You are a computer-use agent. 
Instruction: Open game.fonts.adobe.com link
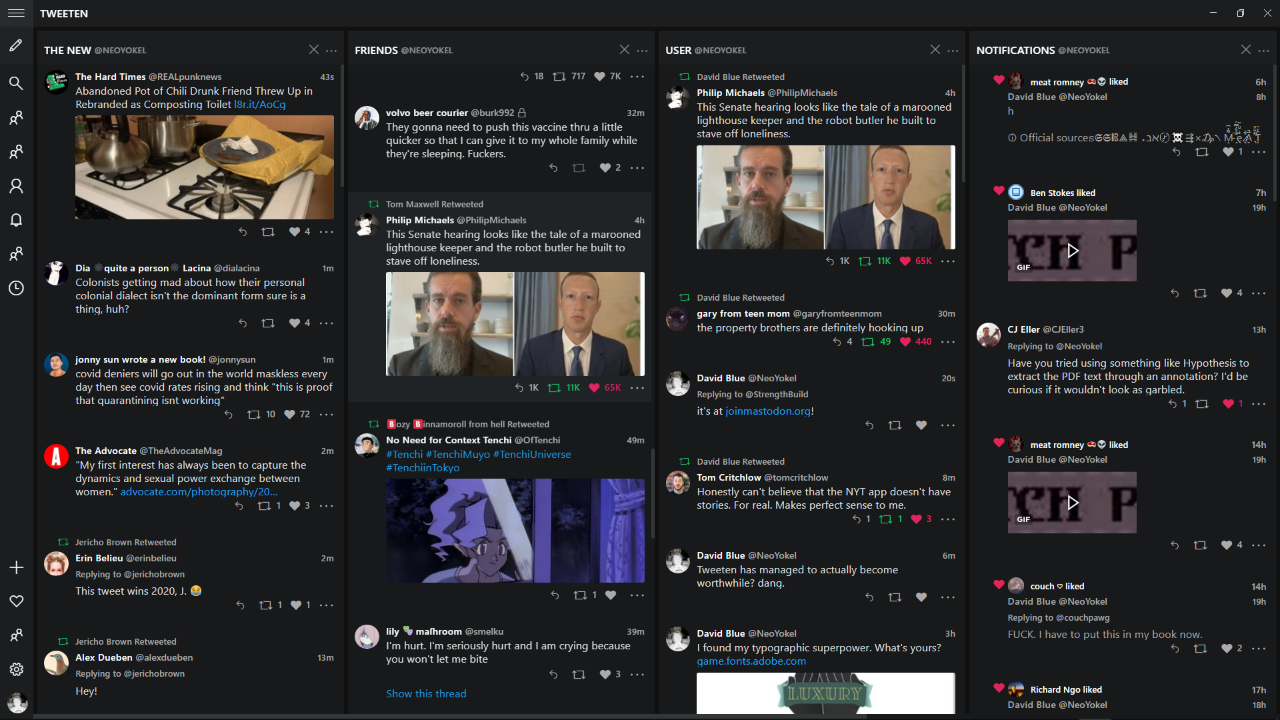click(751, 661)
